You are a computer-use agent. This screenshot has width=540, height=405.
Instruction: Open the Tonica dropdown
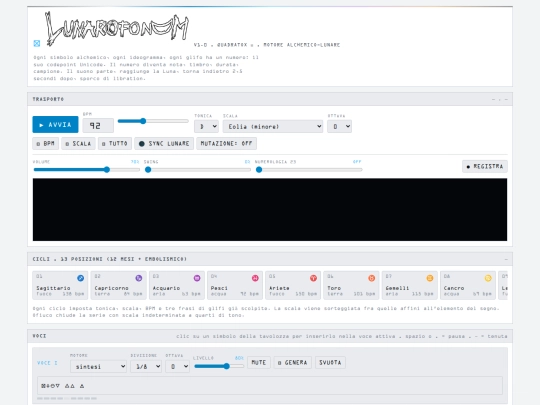[x=206, y=126]
